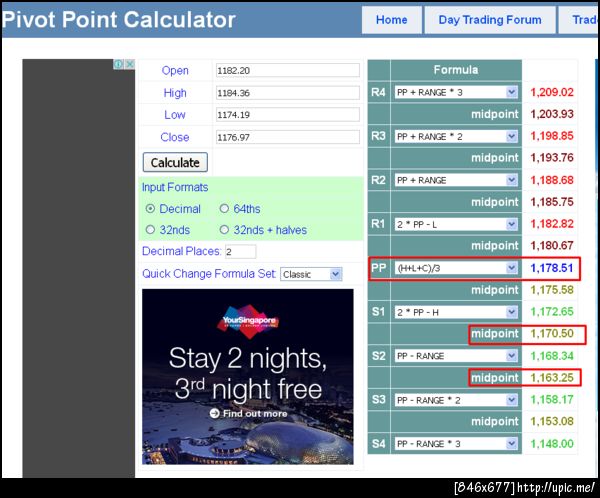Click the PP value 1,178.51

(x=552, y=268)
